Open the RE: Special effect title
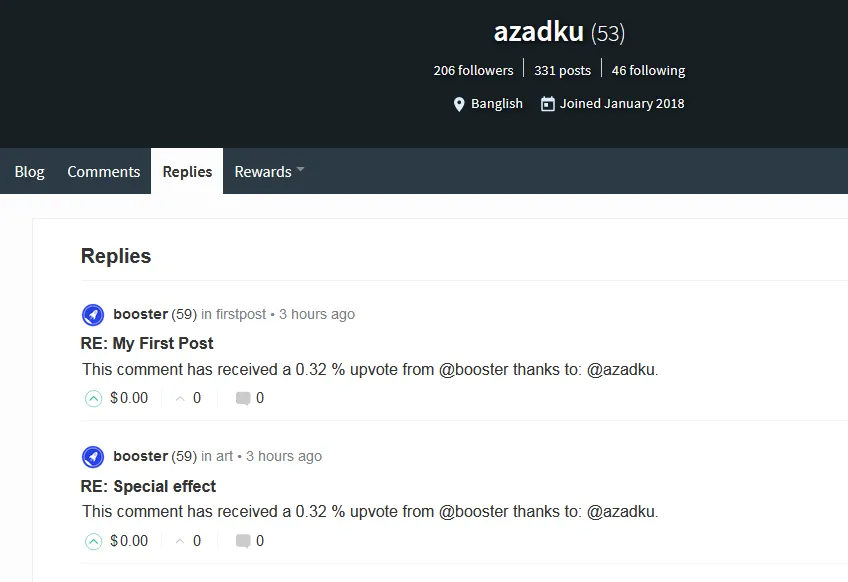Viewport: 848px width, 582px height. click(148, 486)
